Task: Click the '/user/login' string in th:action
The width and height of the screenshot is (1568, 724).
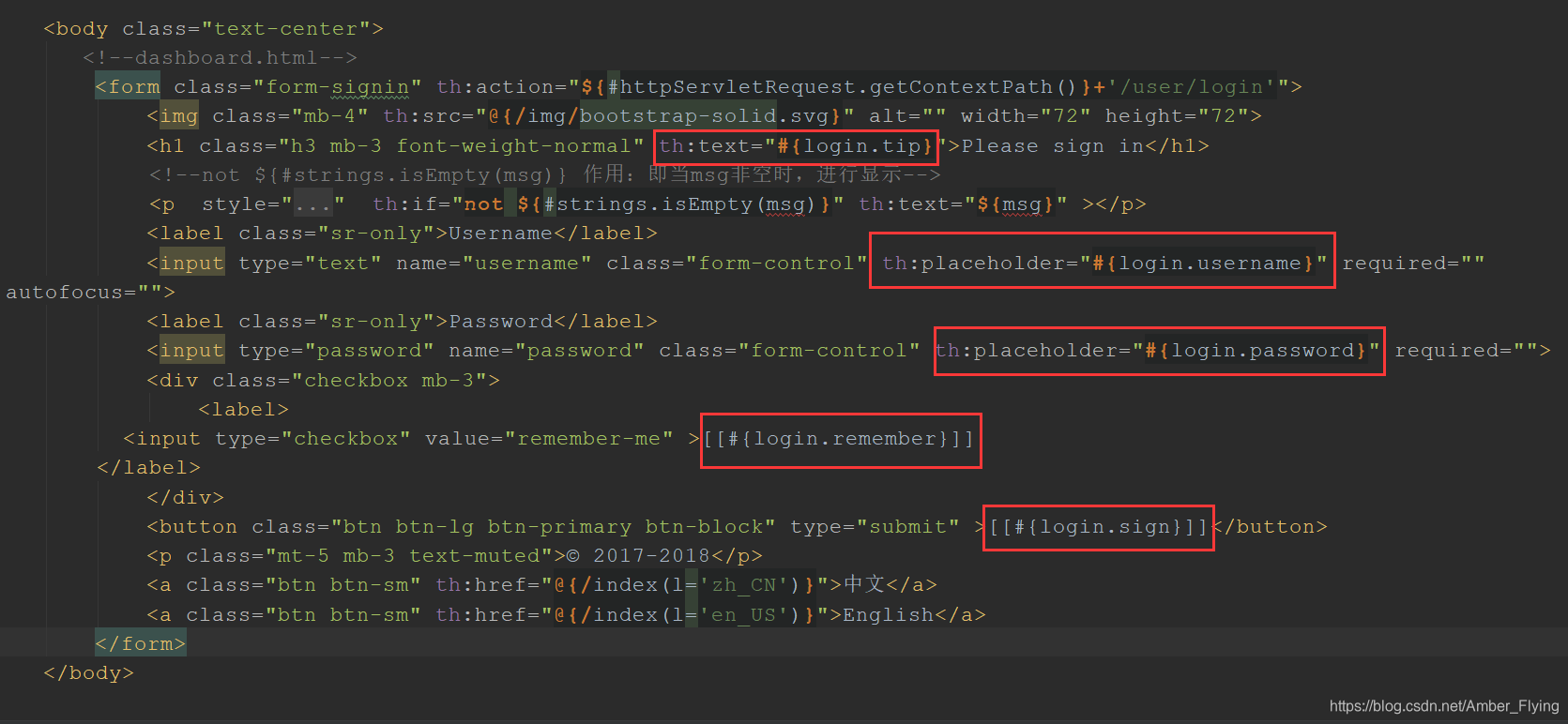Action: (x=1192, y=87)
